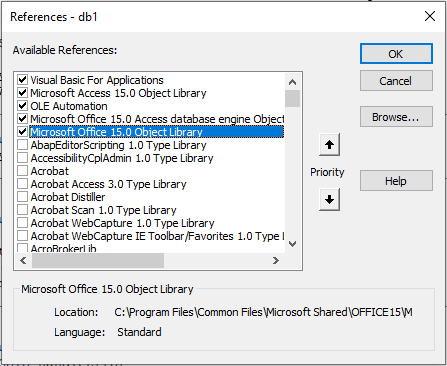Check Acrobat Scan 1.0 Type Library
Image resolution: width=447 pixels, height=366 pixels.
[x=22, y=210]
